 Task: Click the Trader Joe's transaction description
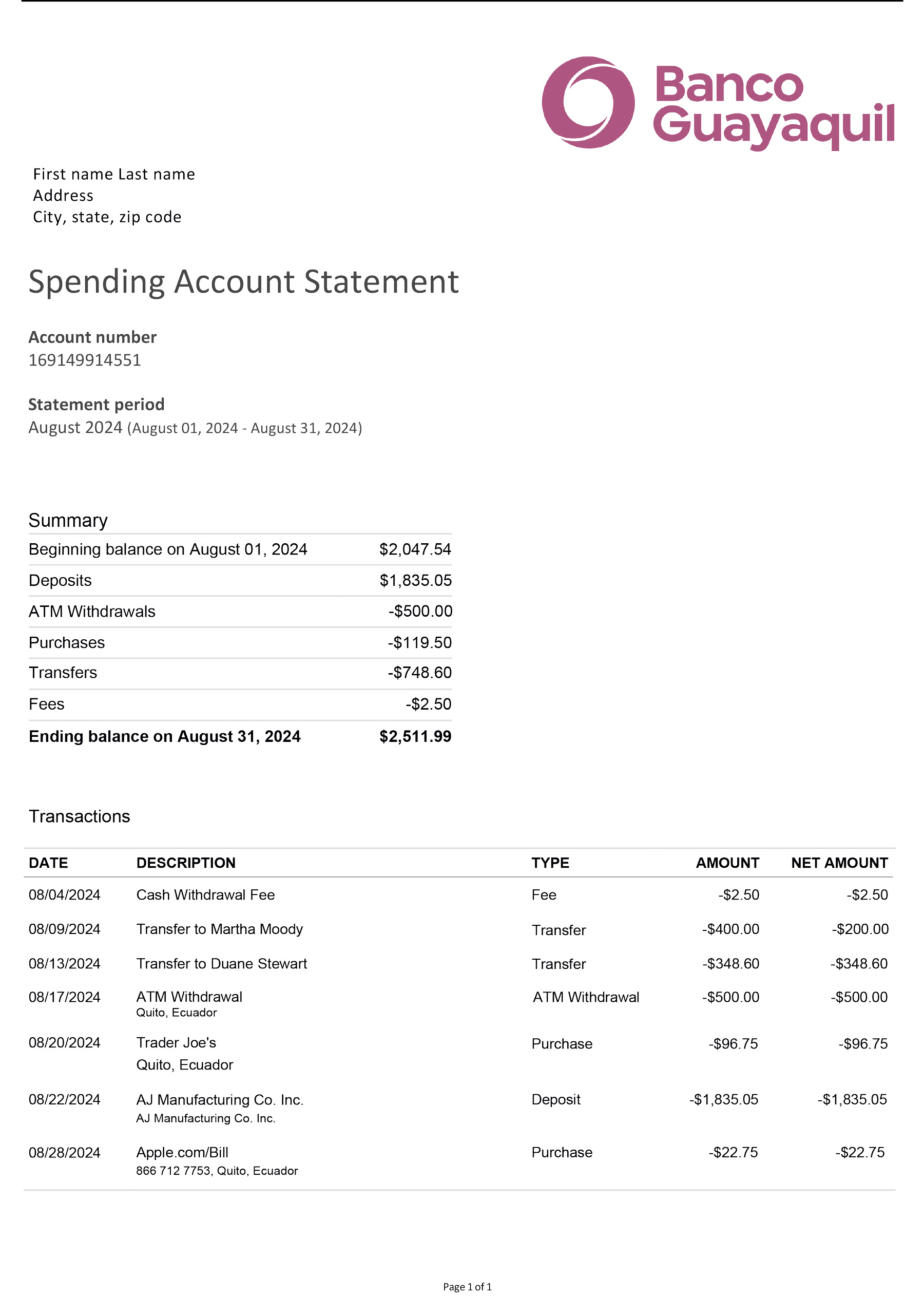click(x=177, y=1043)
